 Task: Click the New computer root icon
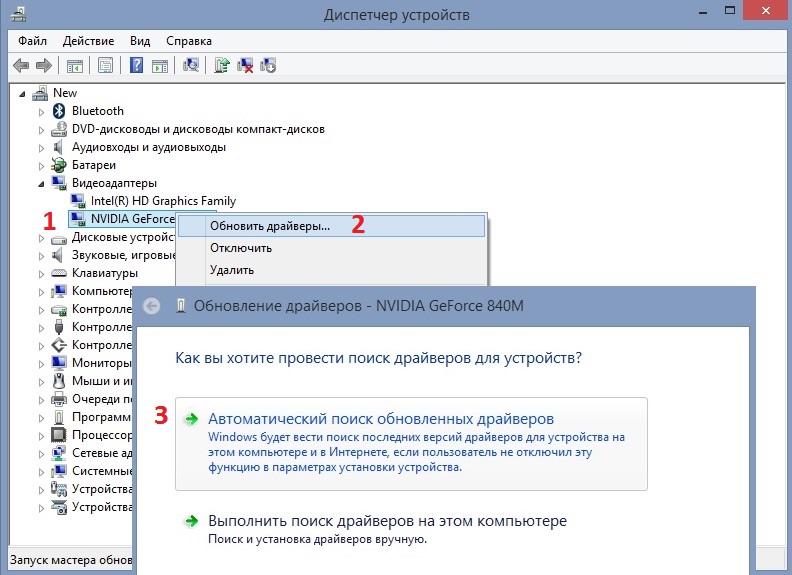coord(40,93)
